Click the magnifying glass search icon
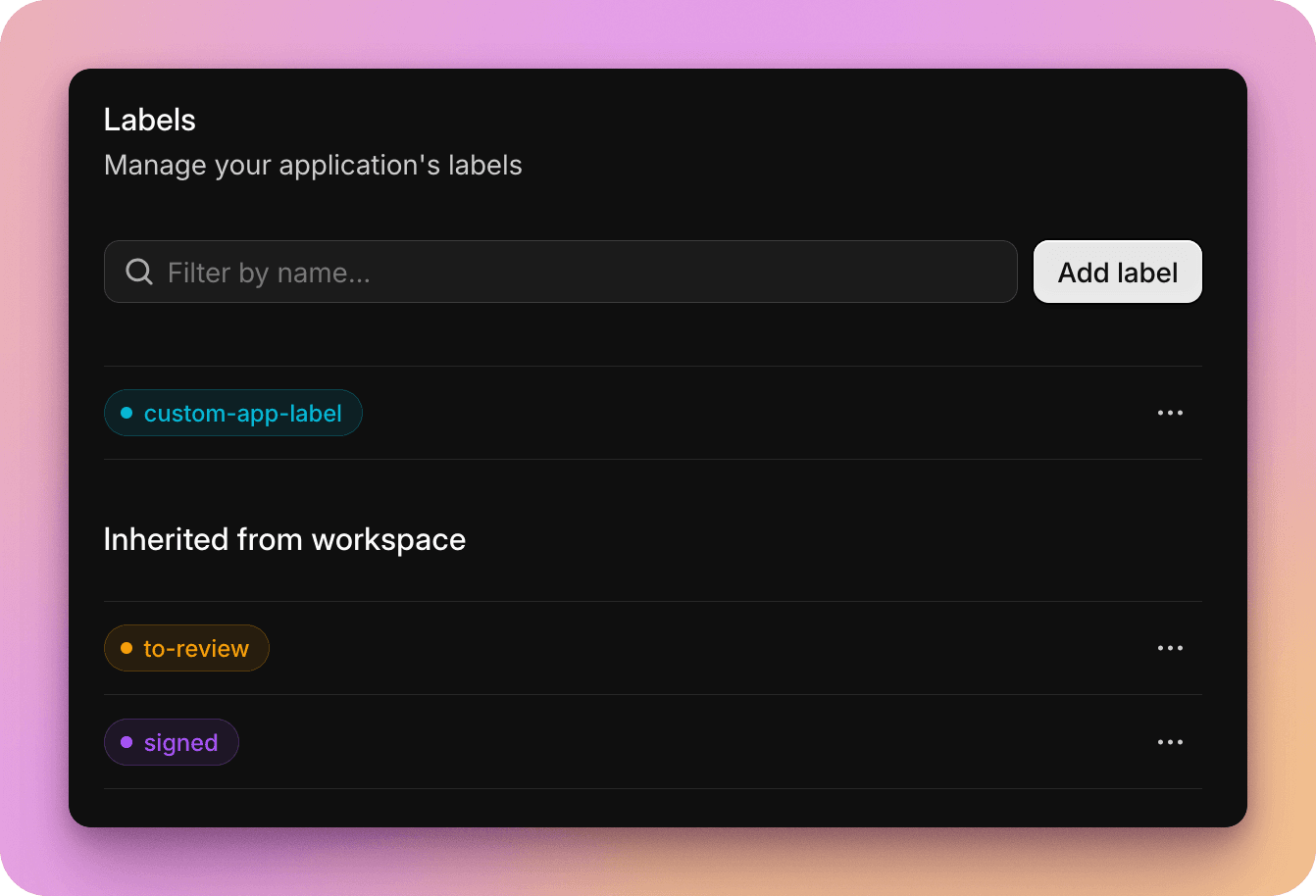This screenshot has width=1316, height=896. click(x=138, y=272)
